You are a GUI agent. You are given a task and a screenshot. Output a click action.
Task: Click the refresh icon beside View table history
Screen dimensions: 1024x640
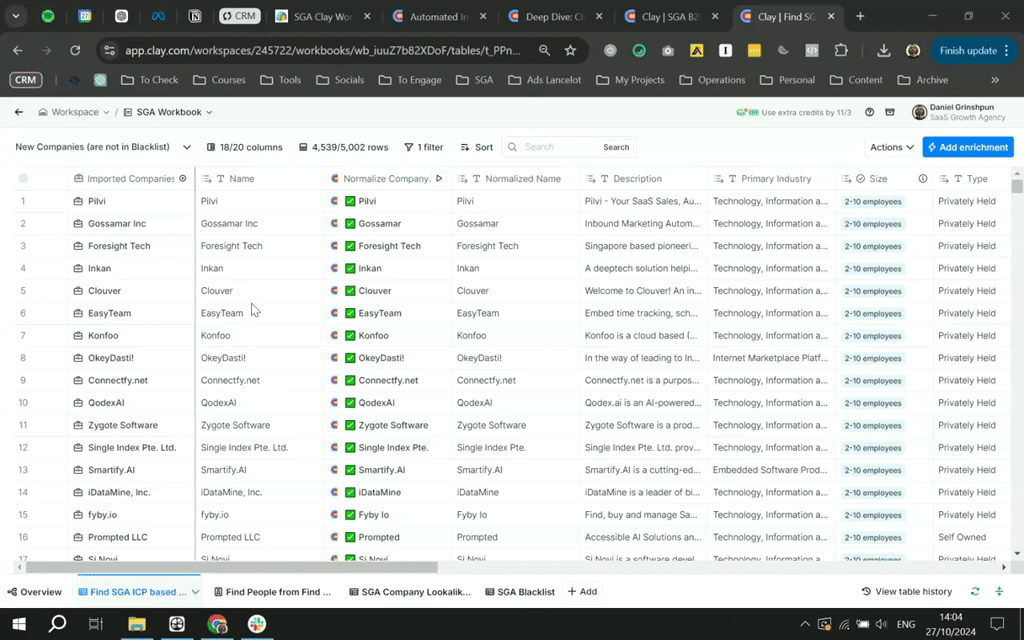point(975,592)
